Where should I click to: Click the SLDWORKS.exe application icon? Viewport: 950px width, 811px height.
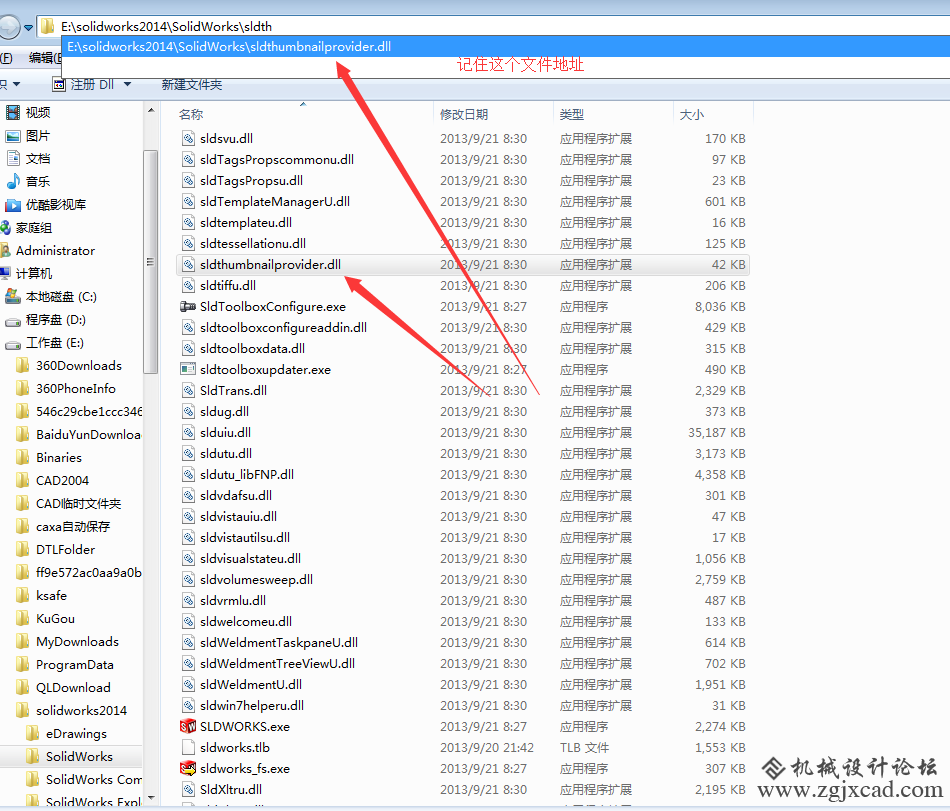(x=188, y=726)
